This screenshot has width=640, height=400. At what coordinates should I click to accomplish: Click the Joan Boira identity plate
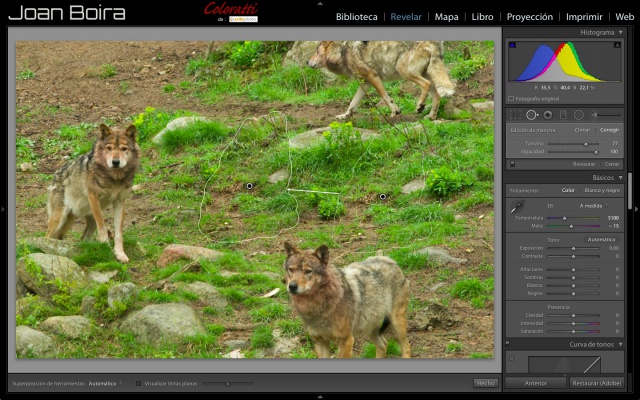(67, 13)
